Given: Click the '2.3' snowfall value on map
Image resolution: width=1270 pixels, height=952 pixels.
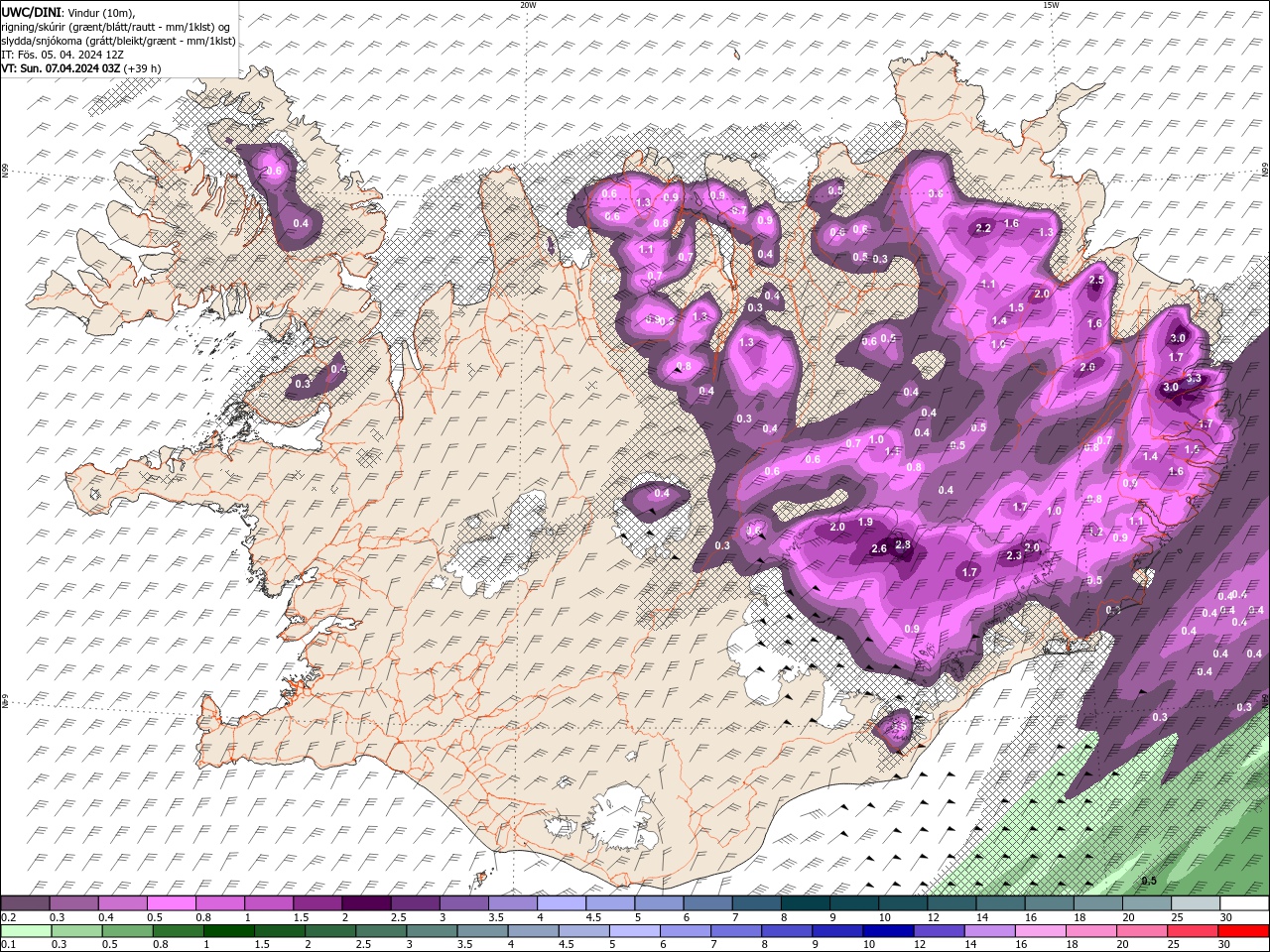Looking at the screenshot, I should coord(1013,556).
